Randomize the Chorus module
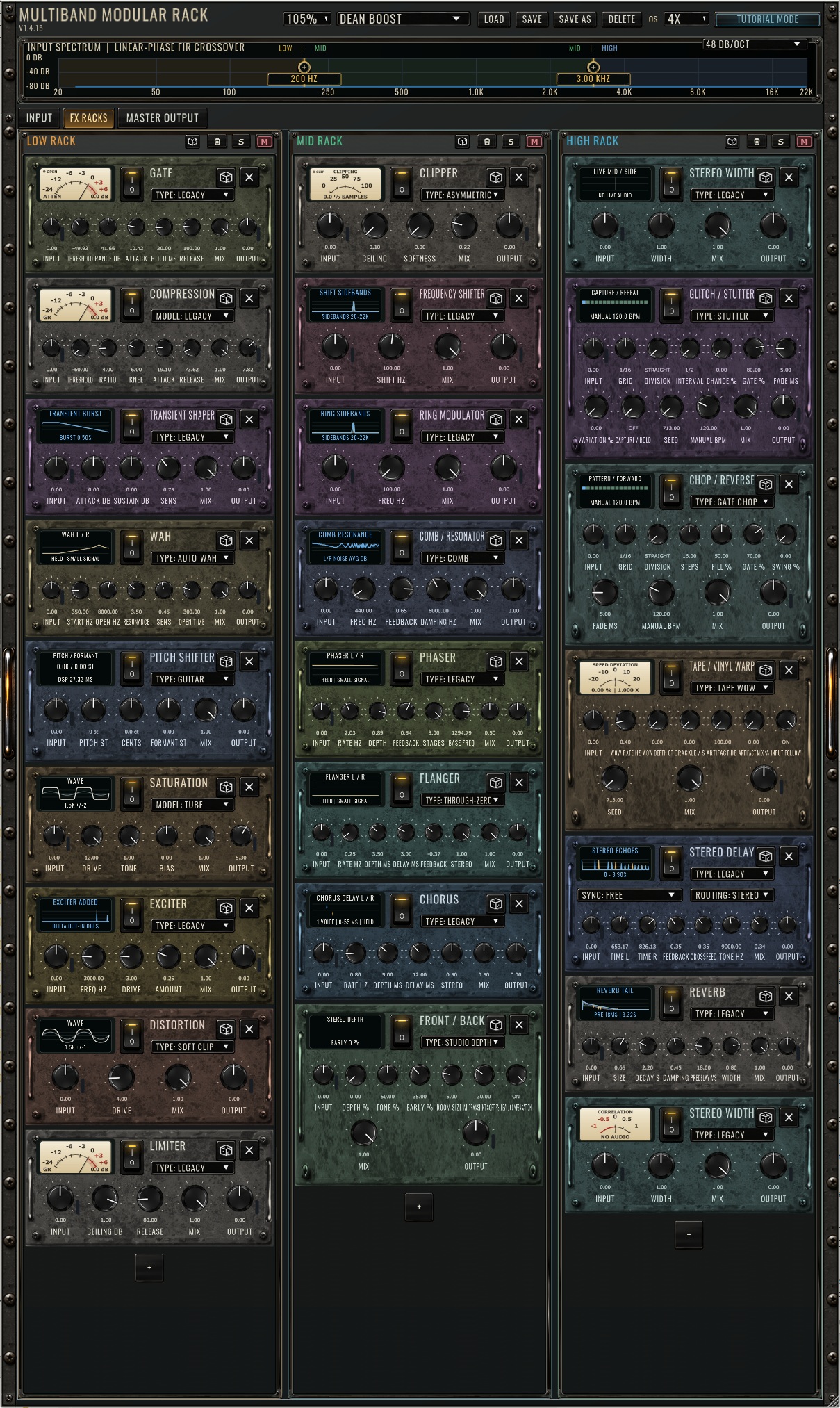 point(495,903)
